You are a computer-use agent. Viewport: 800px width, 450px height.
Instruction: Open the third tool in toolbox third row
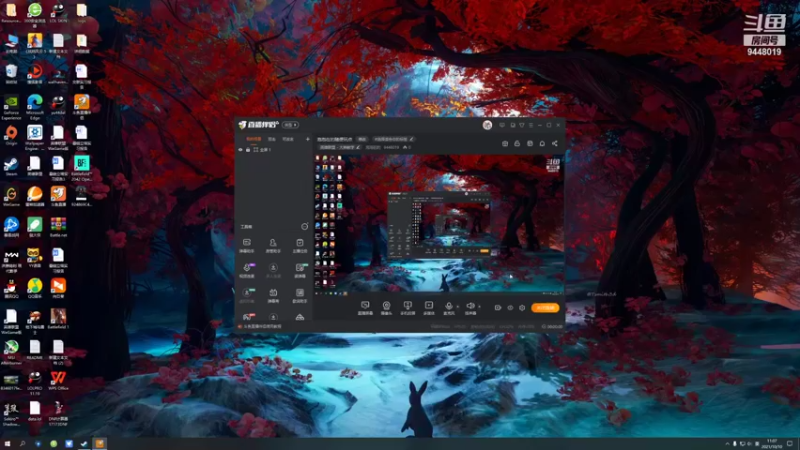point(299,295)
